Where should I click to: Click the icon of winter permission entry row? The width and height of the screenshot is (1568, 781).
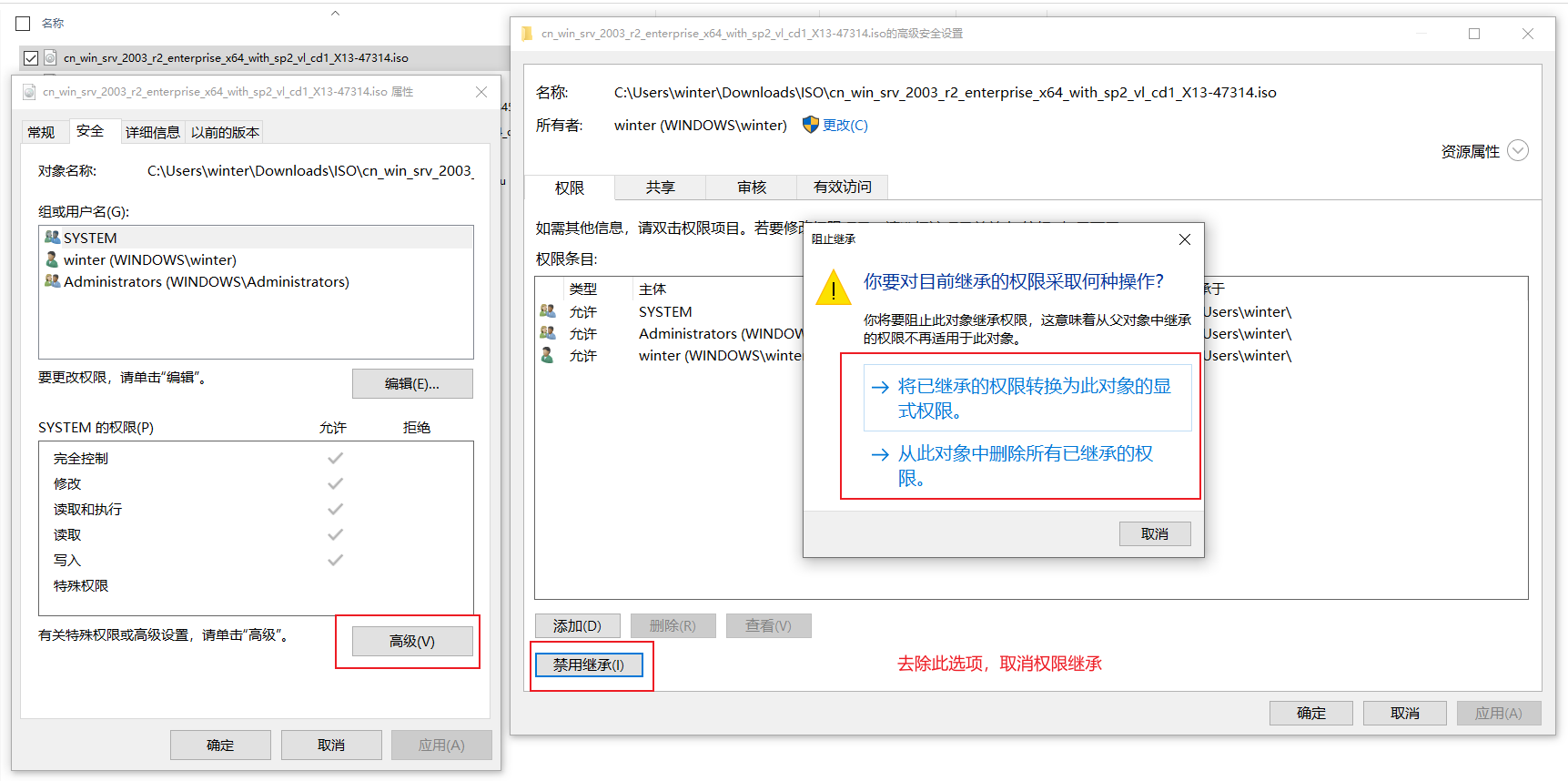[x=548, y=355]
